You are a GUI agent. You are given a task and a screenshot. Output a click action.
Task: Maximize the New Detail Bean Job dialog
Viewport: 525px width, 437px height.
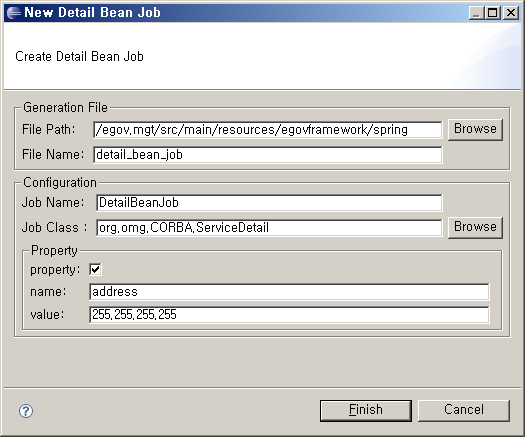493,13
